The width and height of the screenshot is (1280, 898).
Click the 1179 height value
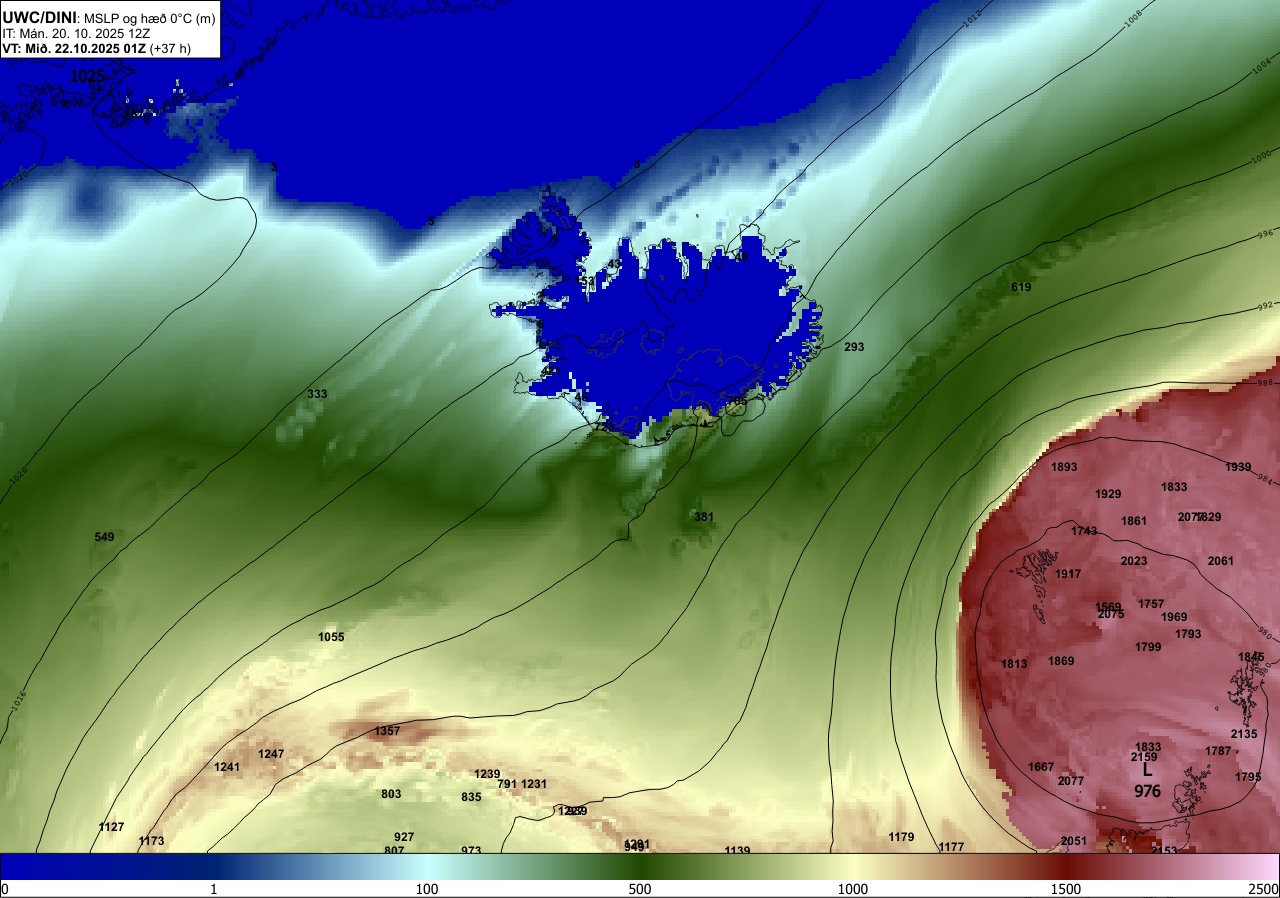point(901,837)
